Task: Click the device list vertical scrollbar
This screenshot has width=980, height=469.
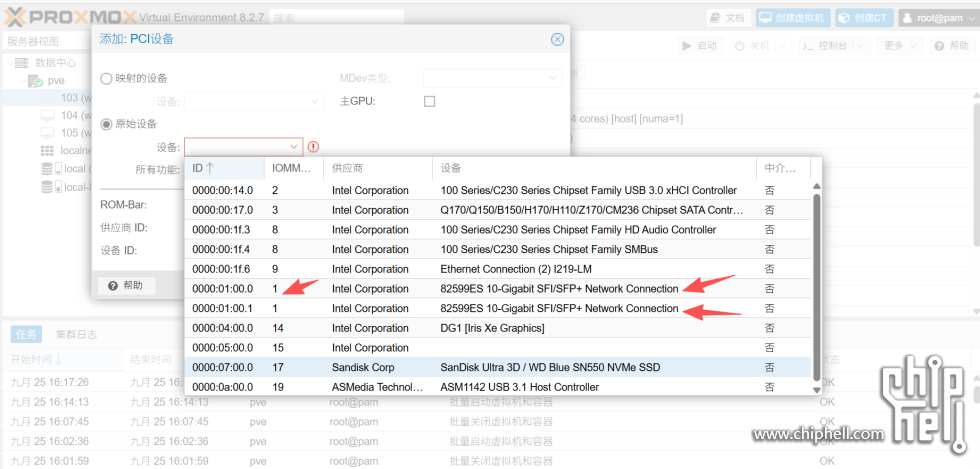Action: coord(816,286)
